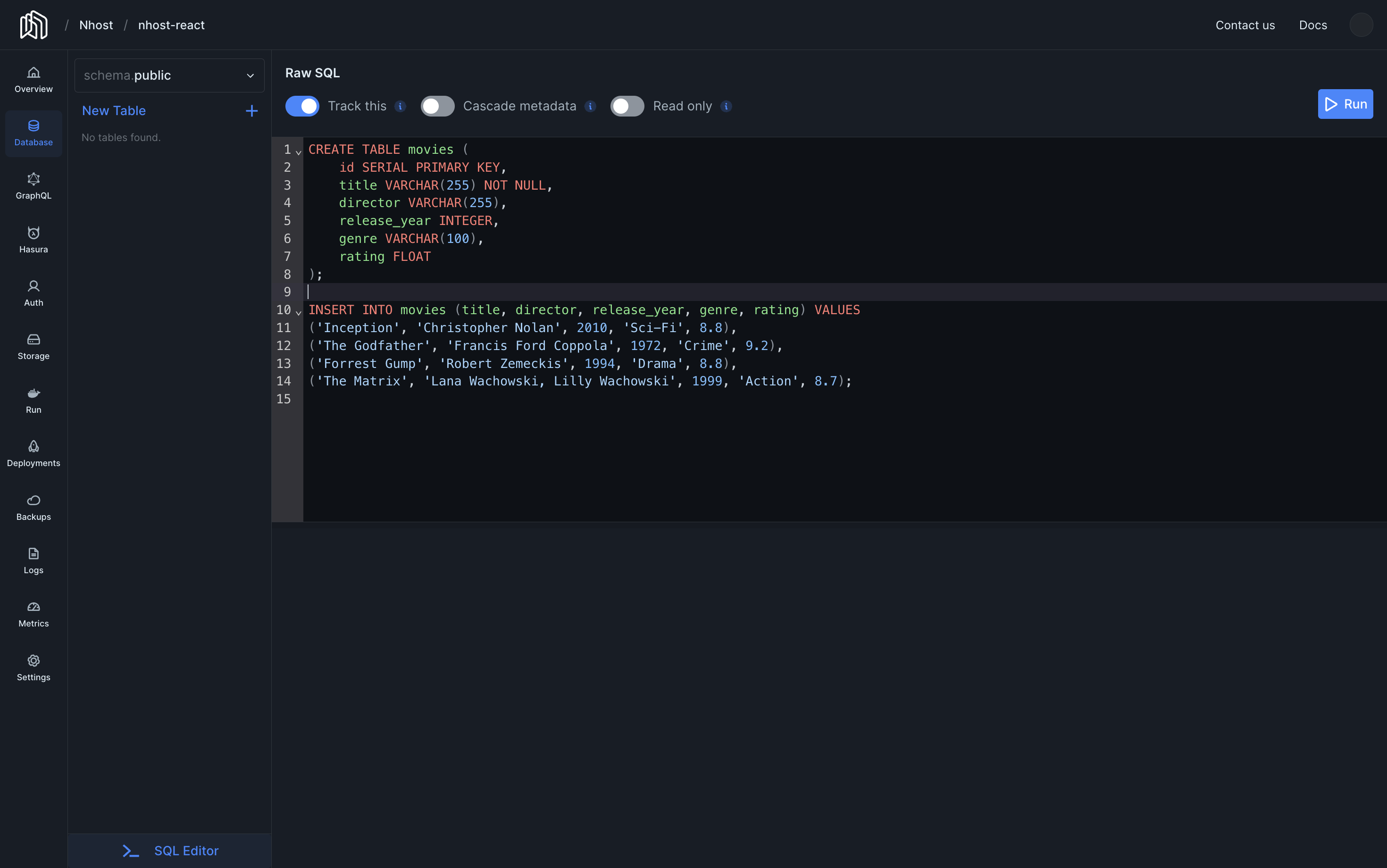1387x868 pixels.
Task: Turn on the Read only switch
Action: [627, 106]
